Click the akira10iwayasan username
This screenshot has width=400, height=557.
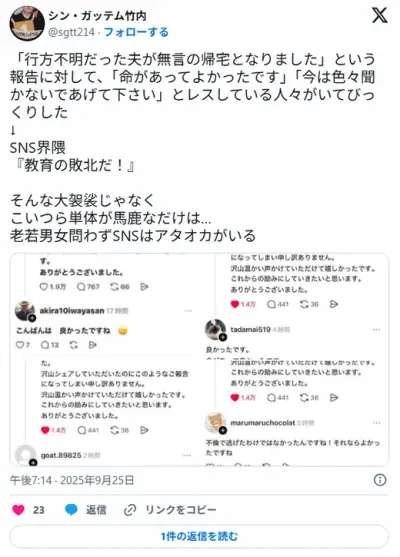point(72,311)
